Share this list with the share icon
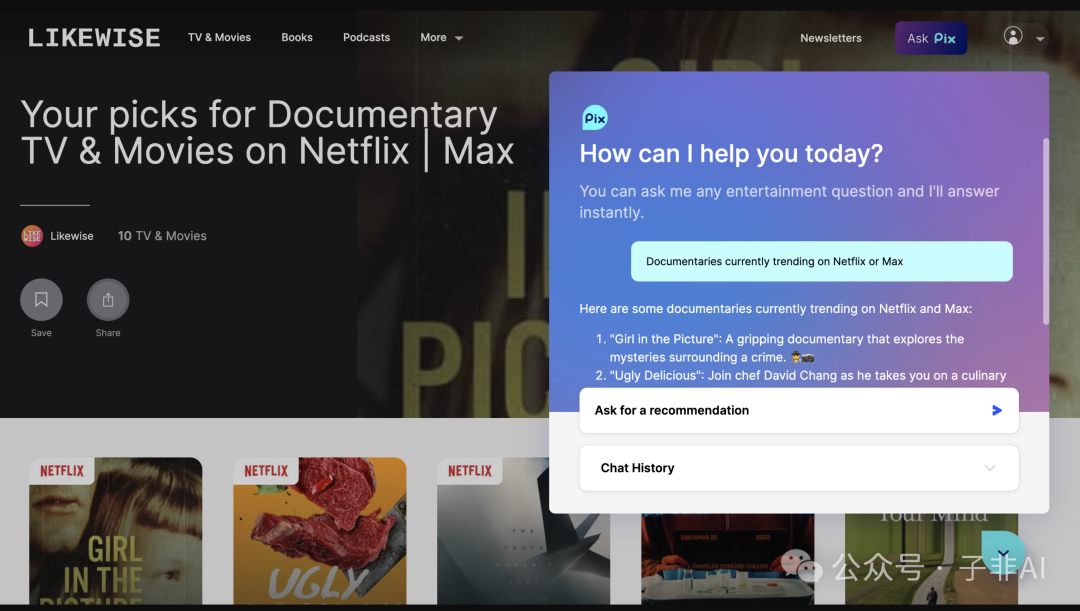Image resolution: width=1080 pixels, height=611 pixels. 107,300
